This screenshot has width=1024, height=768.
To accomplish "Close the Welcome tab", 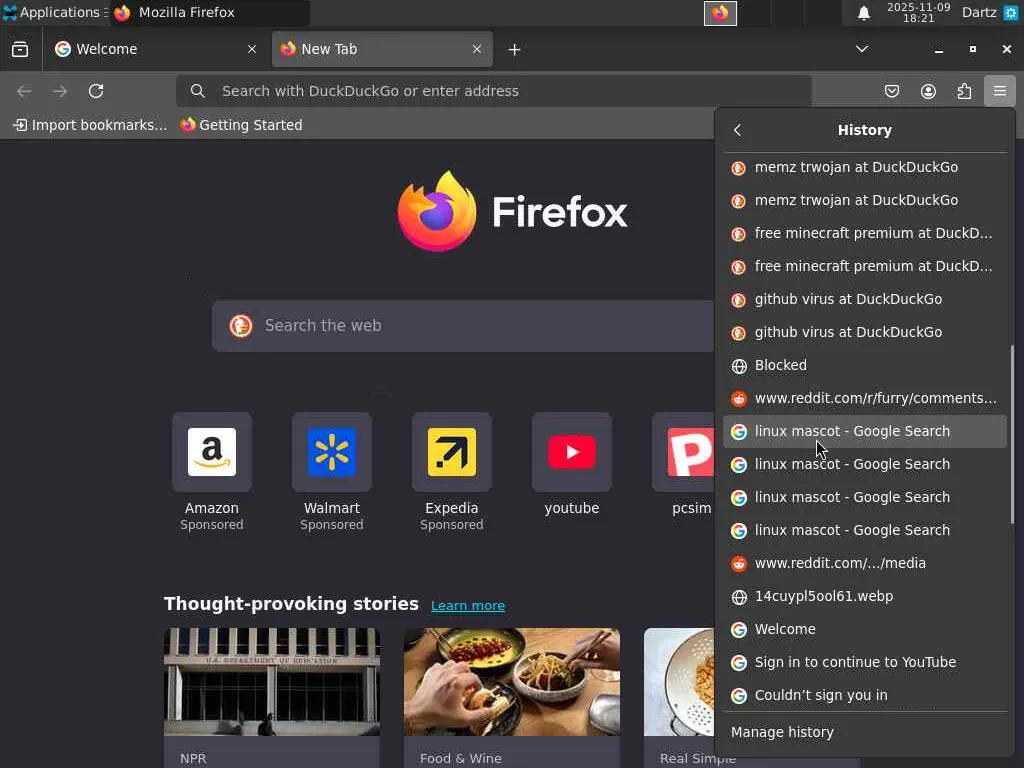I will (251, 49).
